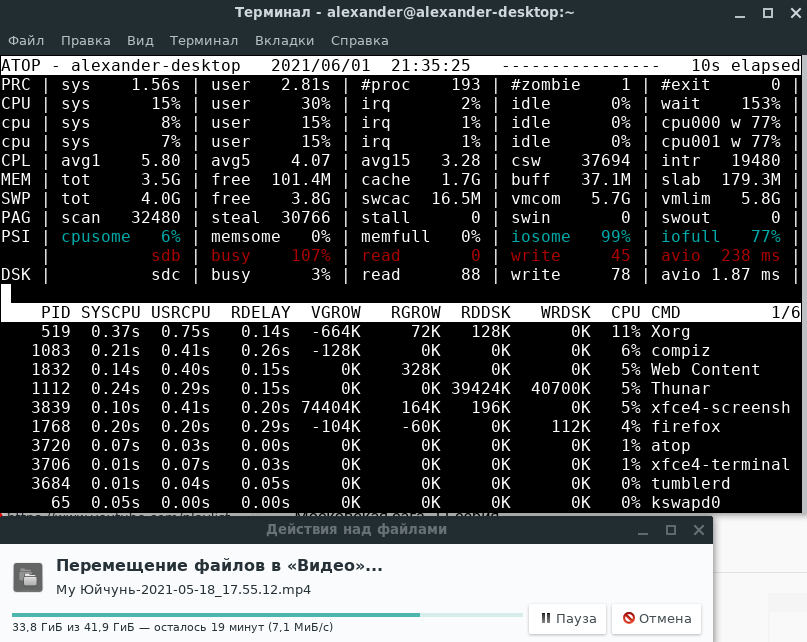Image resolution: width=807 pixels, height=642 pixels.
Task: Click the 10s elapsed text
Action: pyautogui.click(x=746, y=66)
